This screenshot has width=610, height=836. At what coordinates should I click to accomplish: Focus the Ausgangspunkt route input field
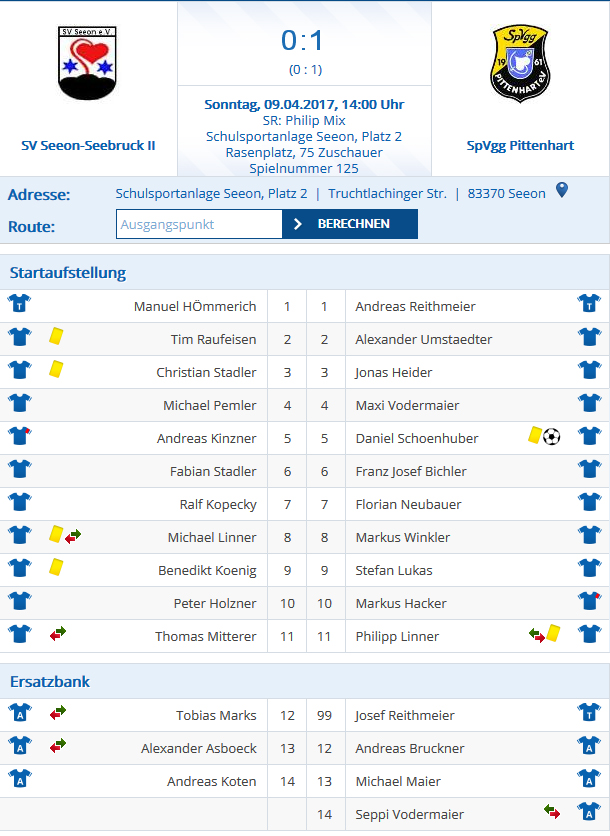tap(199, 224)
